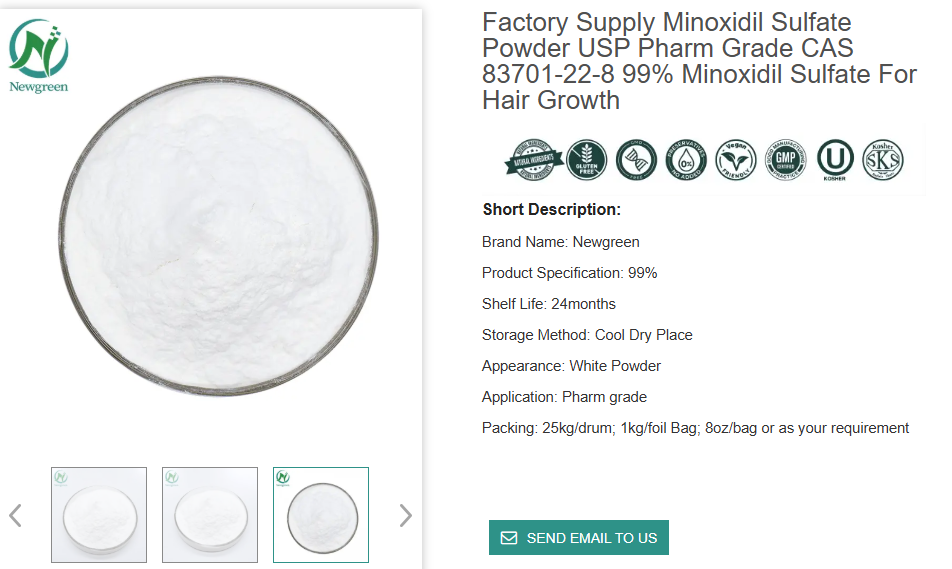Click the Newgreen logo on main image
The height and width of the screenshot is (569, 952).
coord(39,56)
